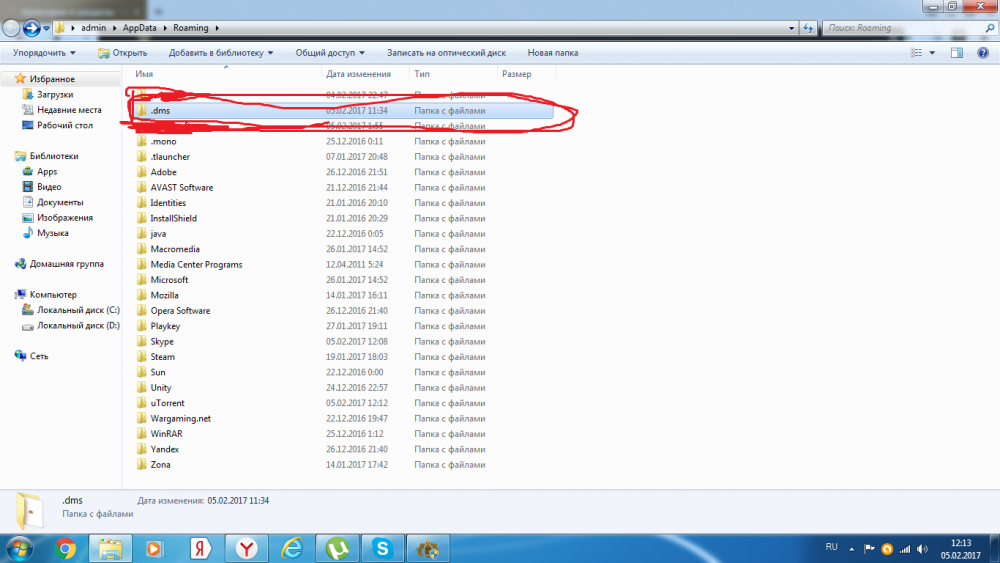Select Библиотеки in the navigation pane
Viewport: 1000px width, 563px height.
click(54, 156)
